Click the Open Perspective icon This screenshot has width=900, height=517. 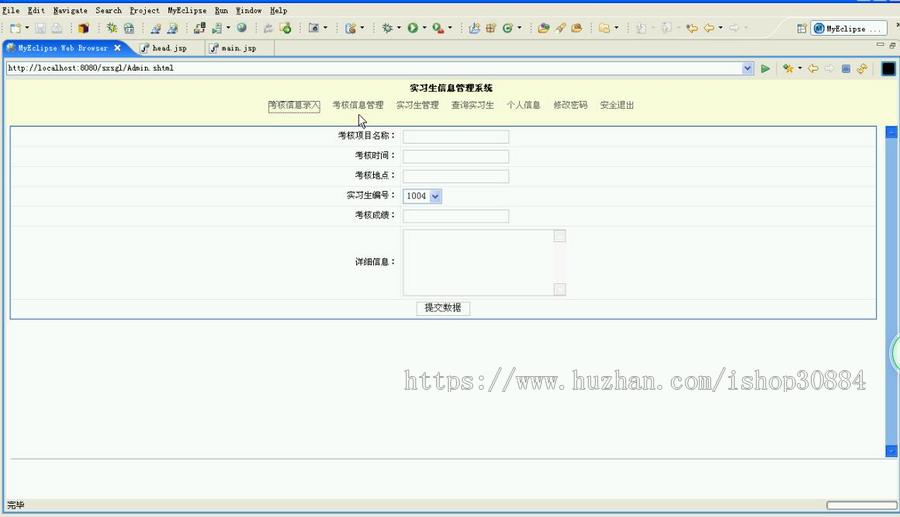coord(802,29)
